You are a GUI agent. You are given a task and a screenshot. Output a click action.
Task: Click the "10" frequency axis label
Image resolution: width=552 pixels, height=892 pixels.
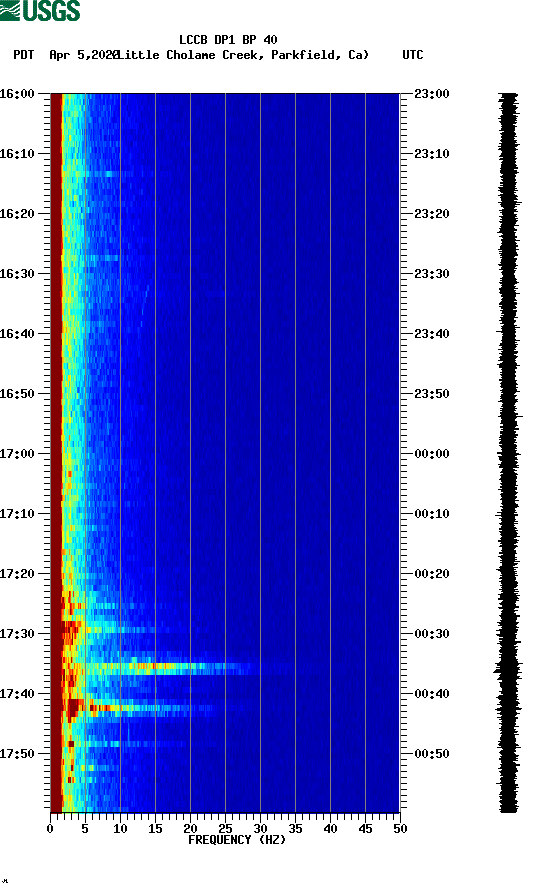coord(120,829)
